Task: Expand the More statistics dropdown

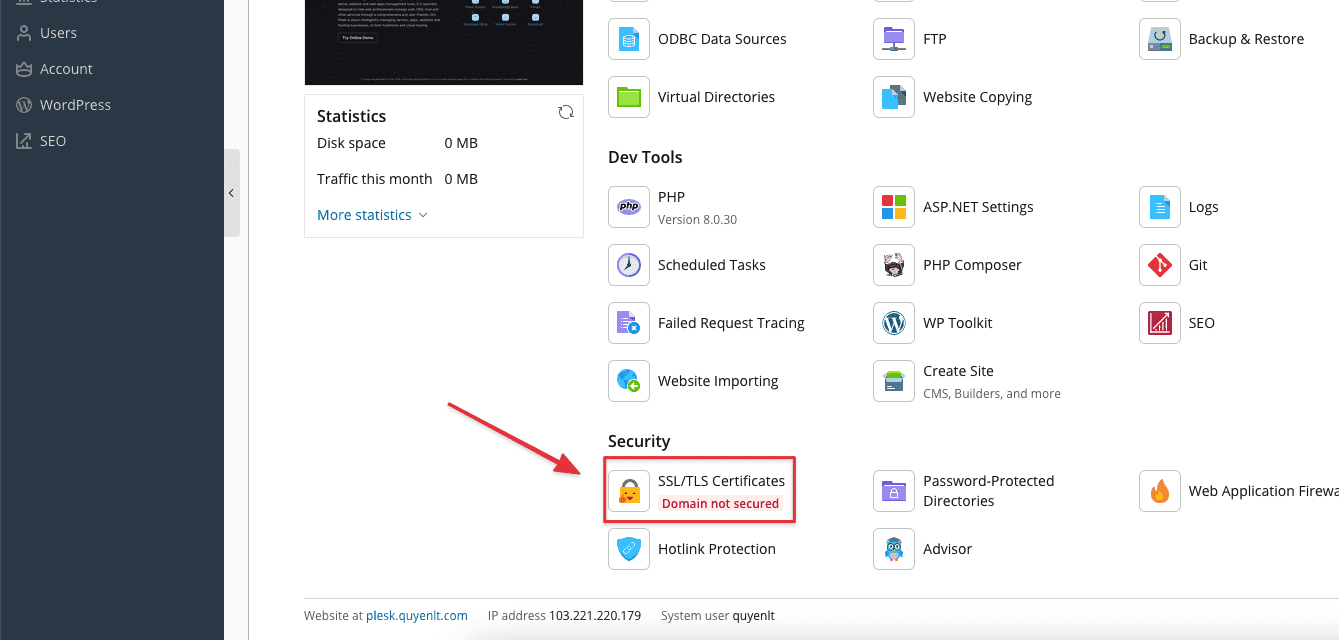Action: pos(372,215)
